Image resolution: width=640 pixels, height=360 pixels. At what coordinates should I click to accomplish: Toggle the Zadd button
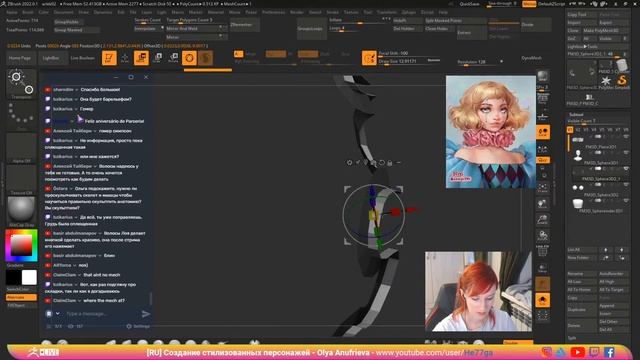point(308,54)
